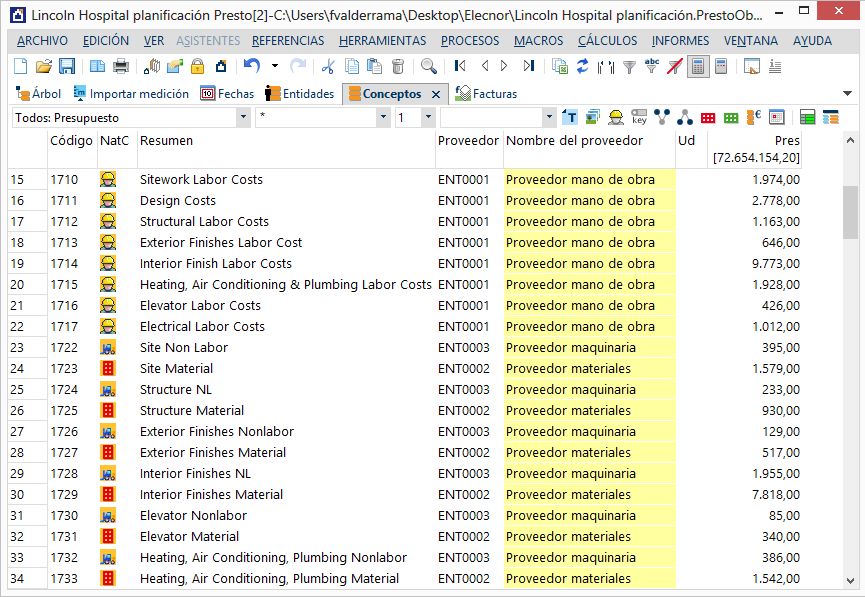Click the vertical scrollbar down arrow

click(x=850, y=580)
